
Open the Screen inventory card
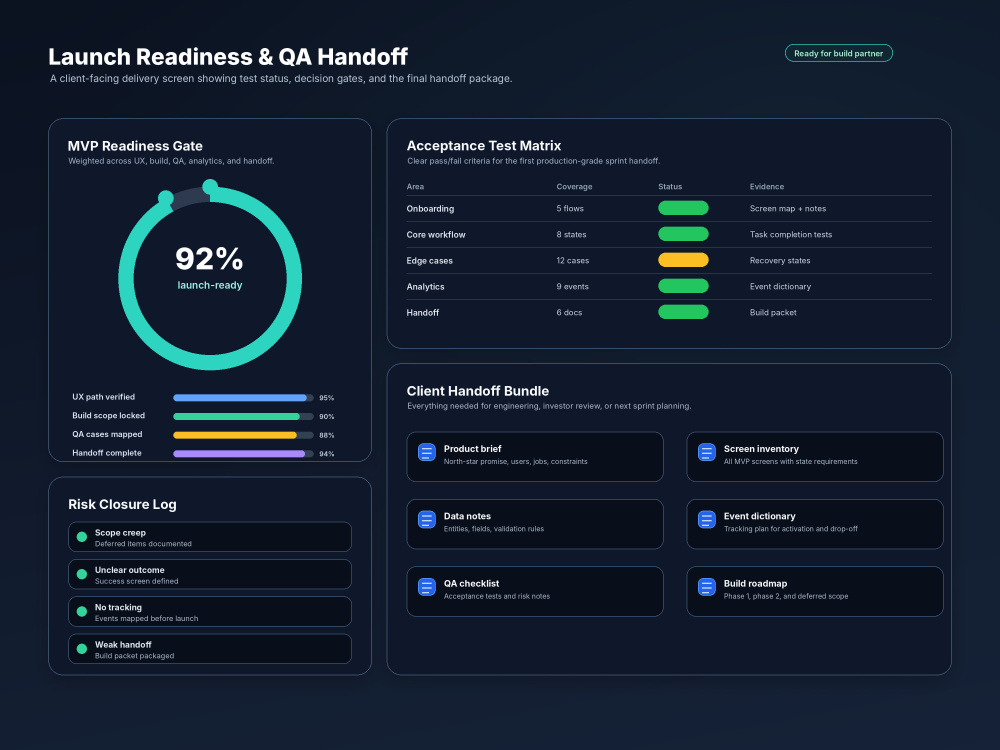coord(814,457)
